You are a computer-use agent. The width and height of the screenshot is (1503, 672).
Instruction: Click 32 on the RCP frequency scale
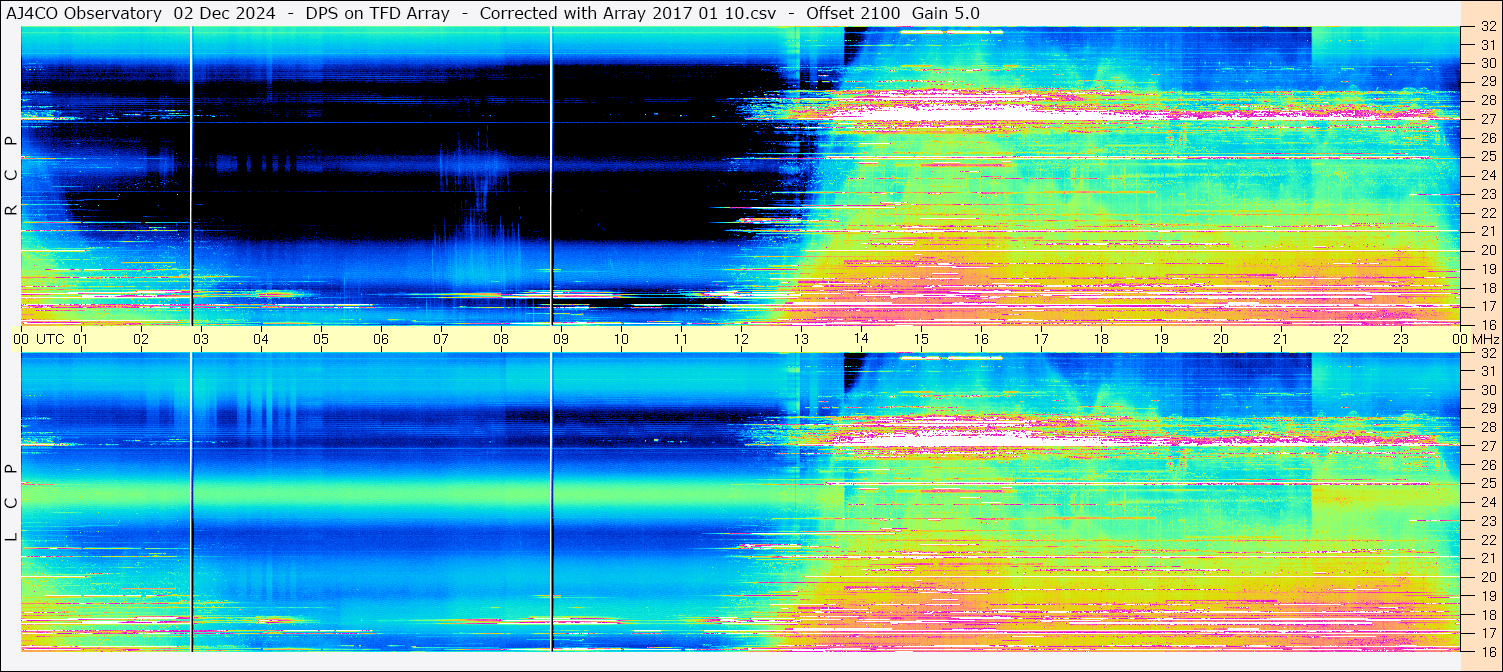1488,27
